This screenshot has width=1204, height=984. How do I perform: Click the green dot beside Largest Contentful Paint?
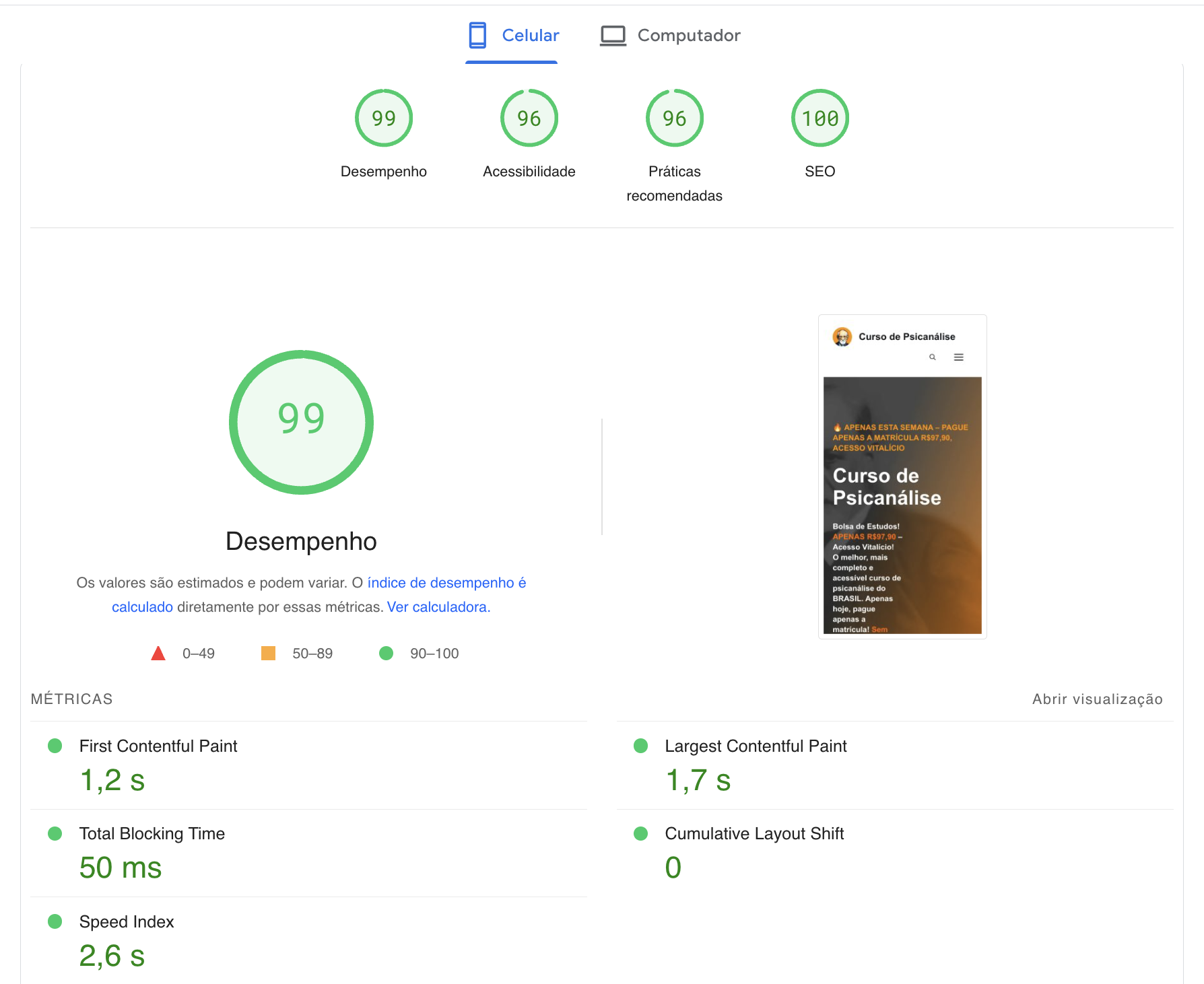(641, 746)
